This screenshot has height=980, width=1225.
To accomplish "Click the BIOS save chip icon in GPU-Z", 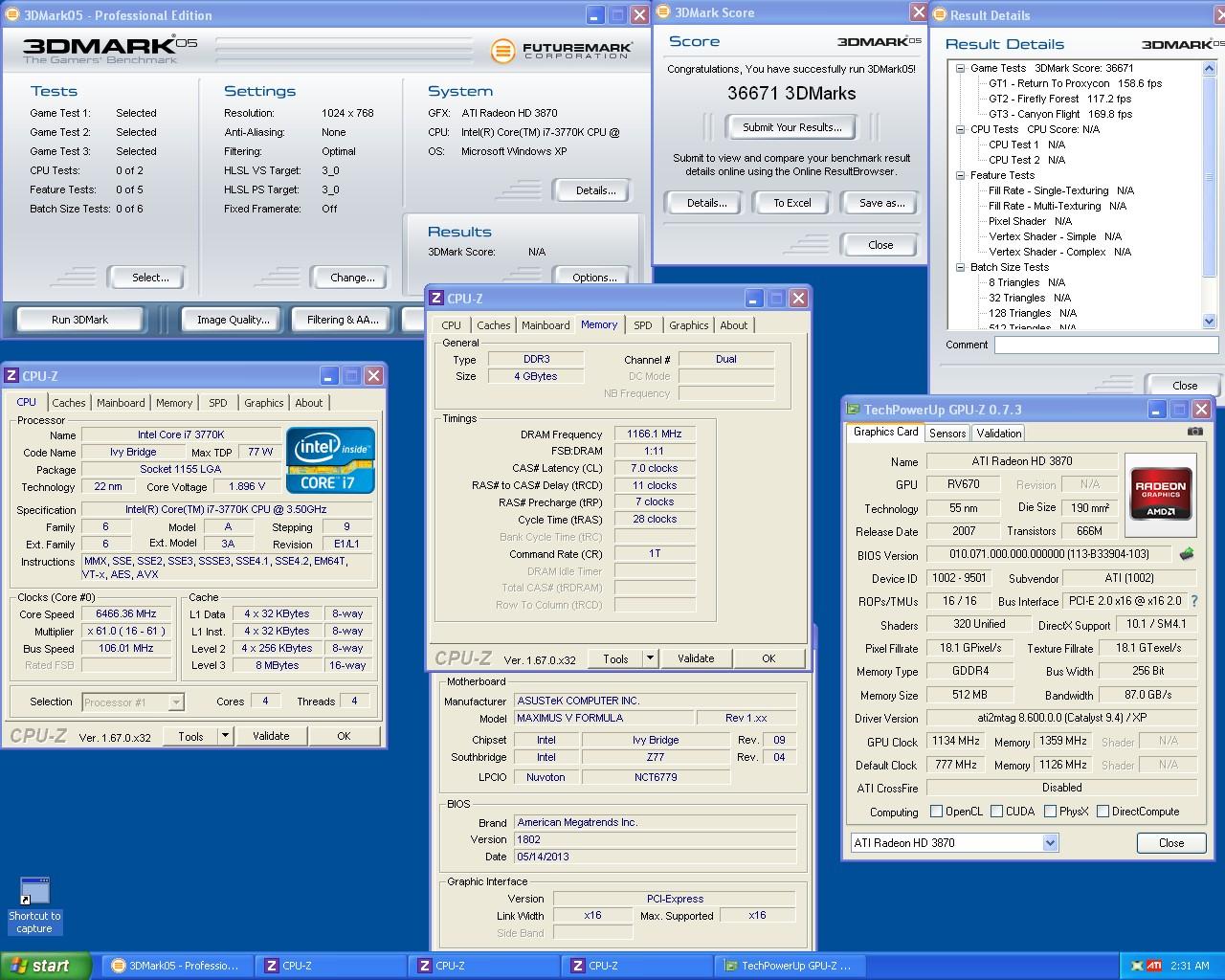I will pos(1187,554).
